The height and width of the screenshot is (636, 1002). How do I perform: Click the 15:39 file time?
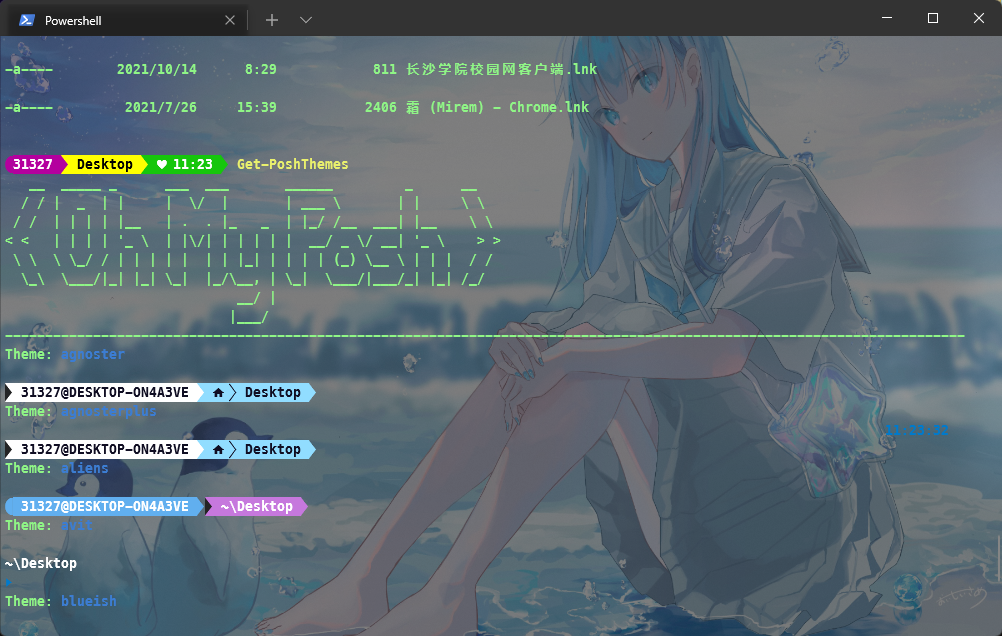pyautogui.click(x=256, y=107)
